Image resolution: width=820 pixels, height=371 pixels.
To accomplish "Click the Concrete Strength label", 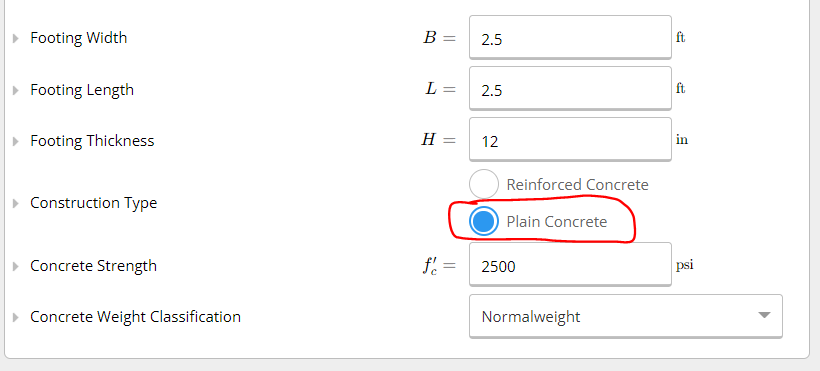I will pyautogui.click(x=94, y=266).
